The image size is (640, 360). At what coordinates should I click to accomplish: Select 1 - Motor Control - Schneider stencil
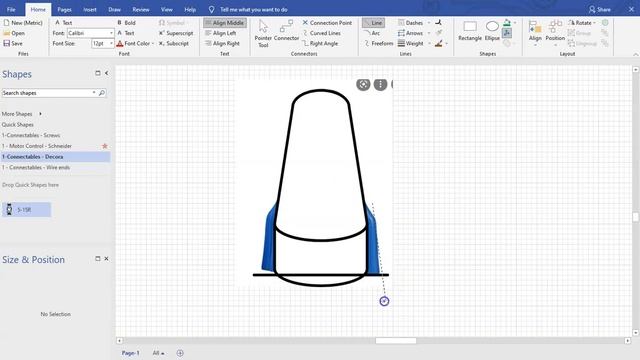[x=37, y=146]
